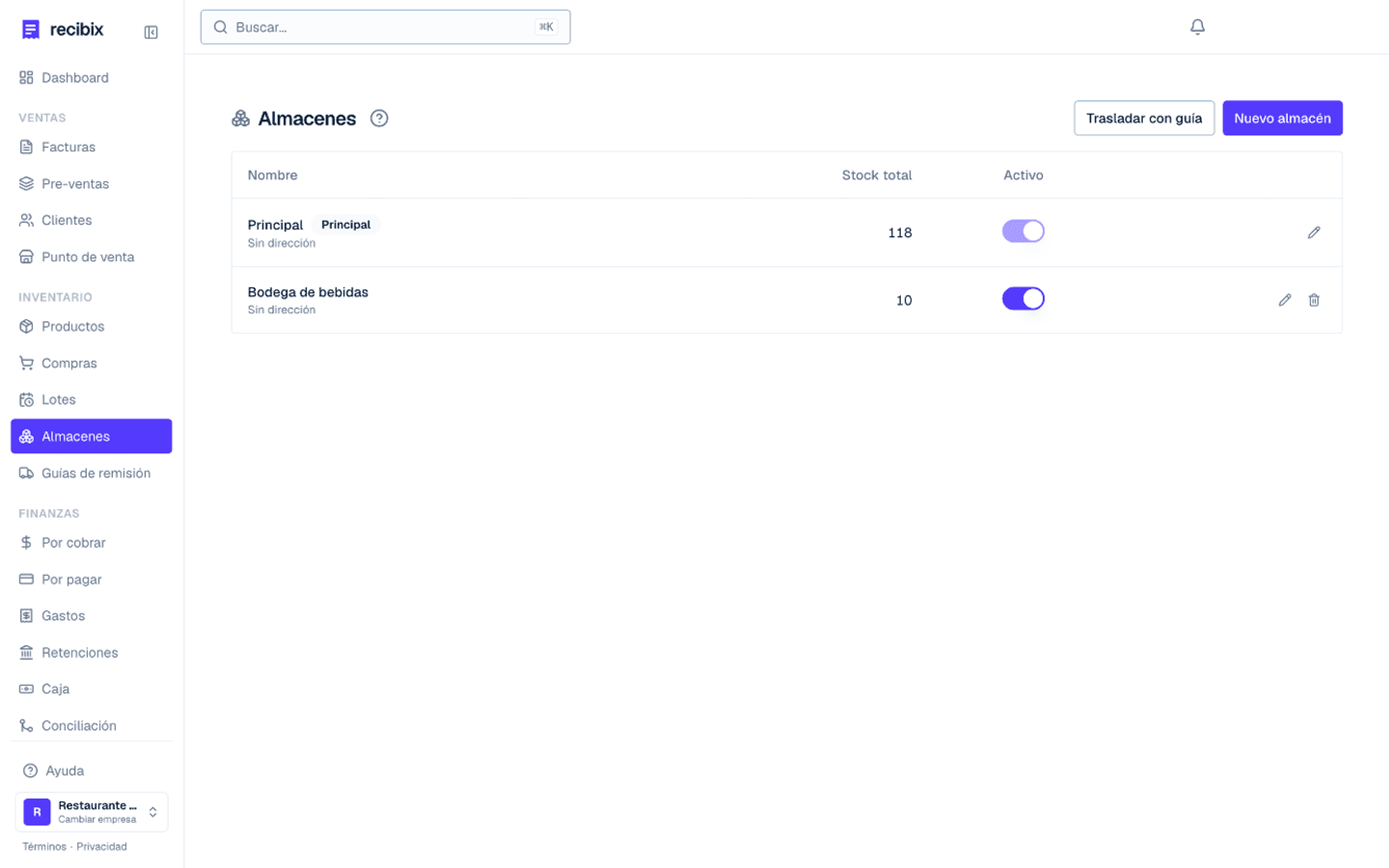The width and height of the screenshot is (1389, 868).
Task: Edit the Principal warehouse pencil icon
Action: click(1314, 232)
